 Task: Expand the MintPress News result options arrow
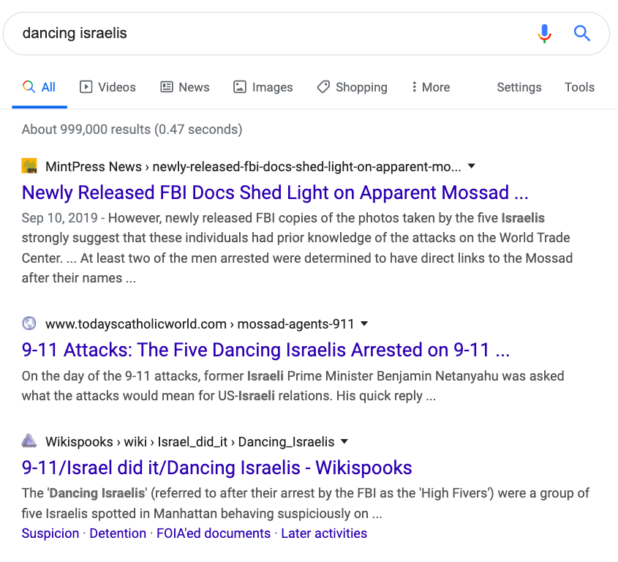(x=472, y=166)
